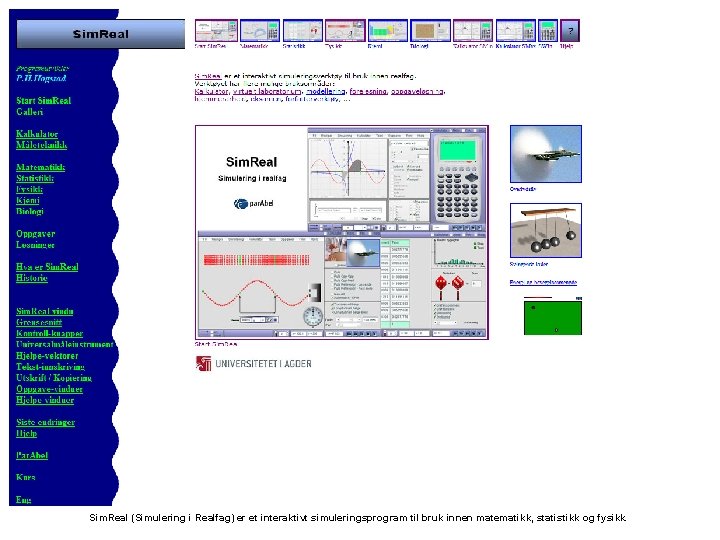Open Hjelpe-vektorer sidebar link
The width and height of the screenshot is (720, 540).
click(47, 355)
